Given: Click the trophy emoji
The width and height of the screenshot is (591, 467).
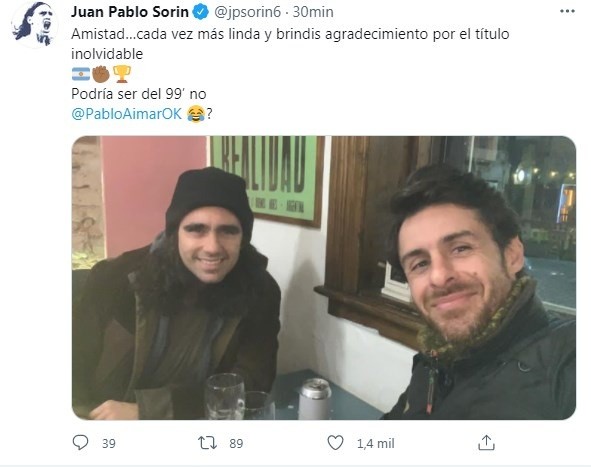Looking at the screenshot, I should [122, 74].
